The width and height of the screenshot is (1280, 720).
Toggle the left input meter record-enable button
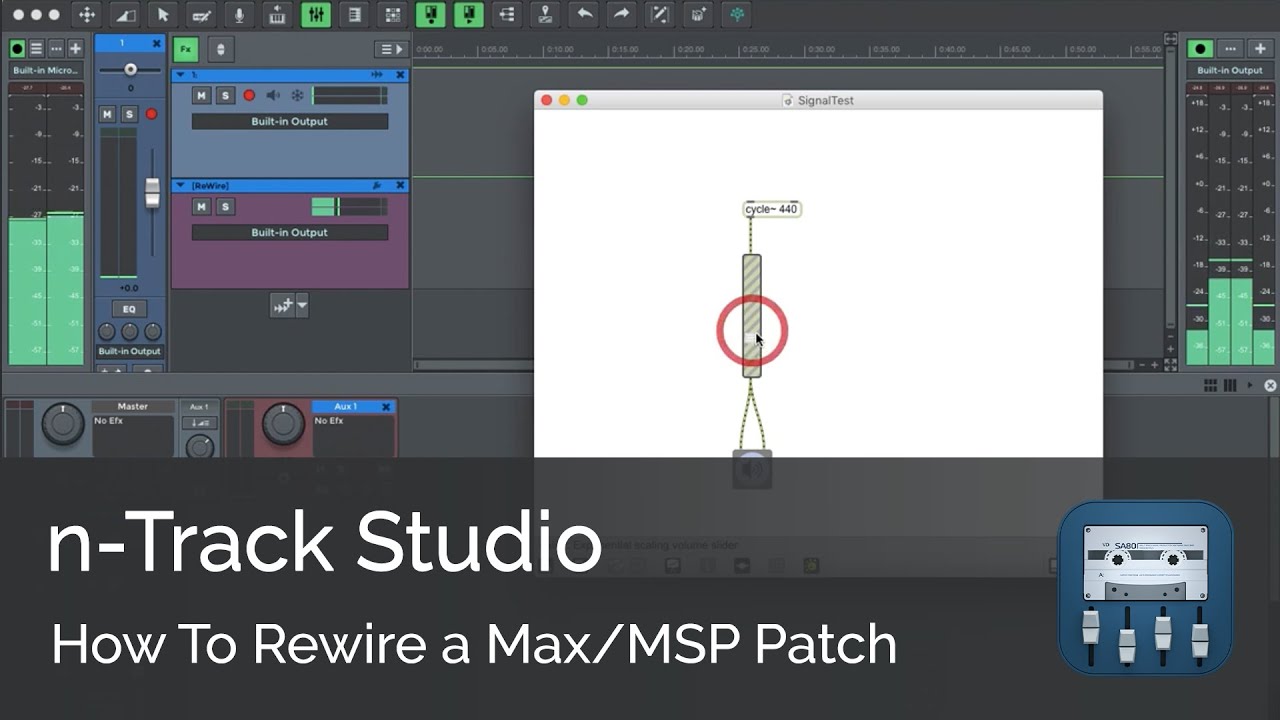click(17, 48)
